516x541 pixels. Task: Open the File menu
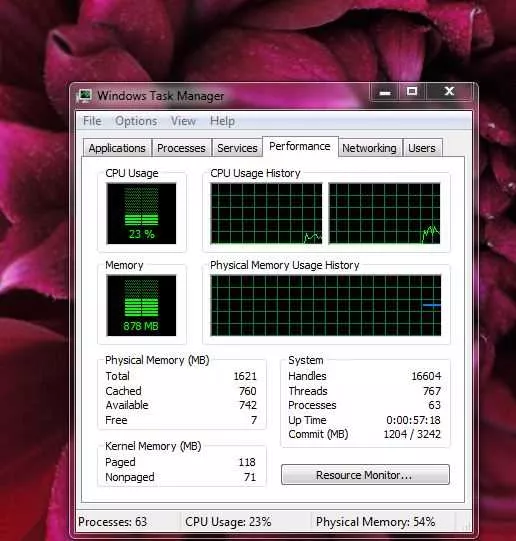92,121
